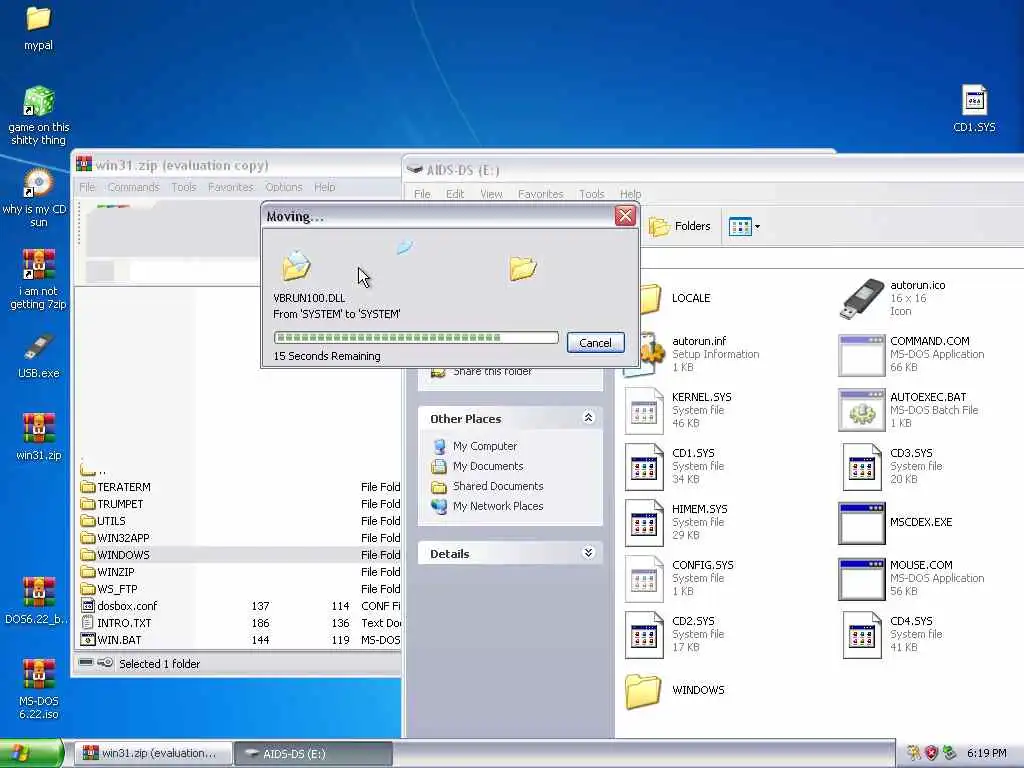Open Edit menu in AIDS-DS window
The image size is (1024, 768).
pos(455,194)
